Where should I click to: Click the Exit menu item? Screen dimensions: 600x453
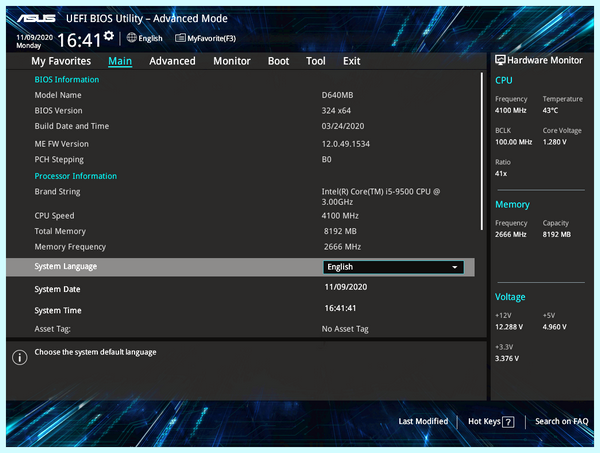[352, 61]
